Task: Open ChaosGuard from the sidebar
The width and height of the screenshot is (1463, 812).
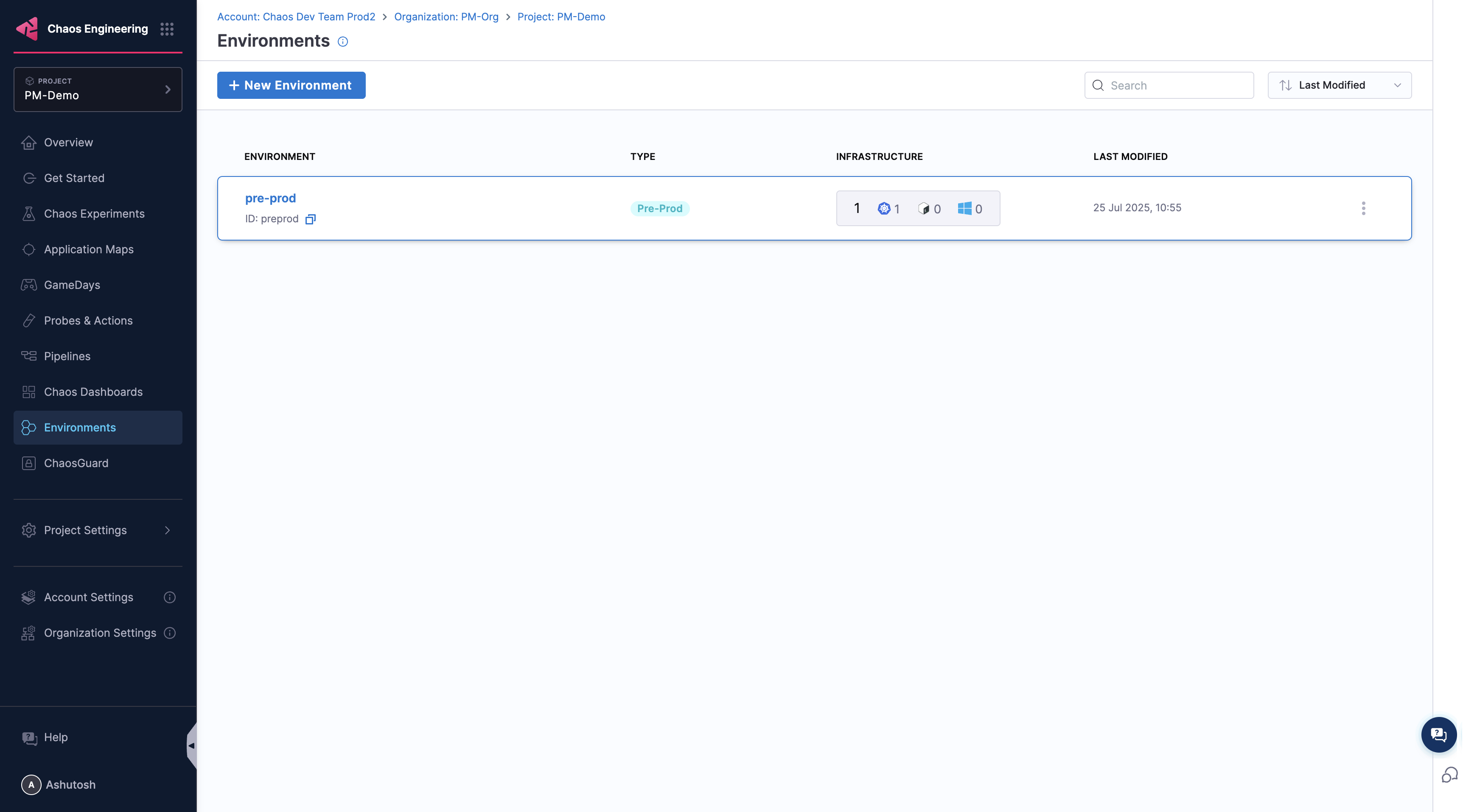Action: click(x=76, y=463)
